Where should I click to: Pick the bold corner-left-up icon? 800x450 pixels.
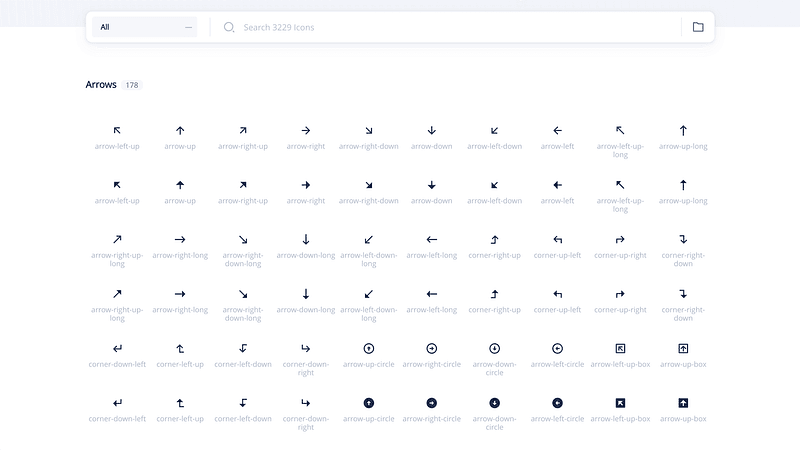[x=180, y=403]
